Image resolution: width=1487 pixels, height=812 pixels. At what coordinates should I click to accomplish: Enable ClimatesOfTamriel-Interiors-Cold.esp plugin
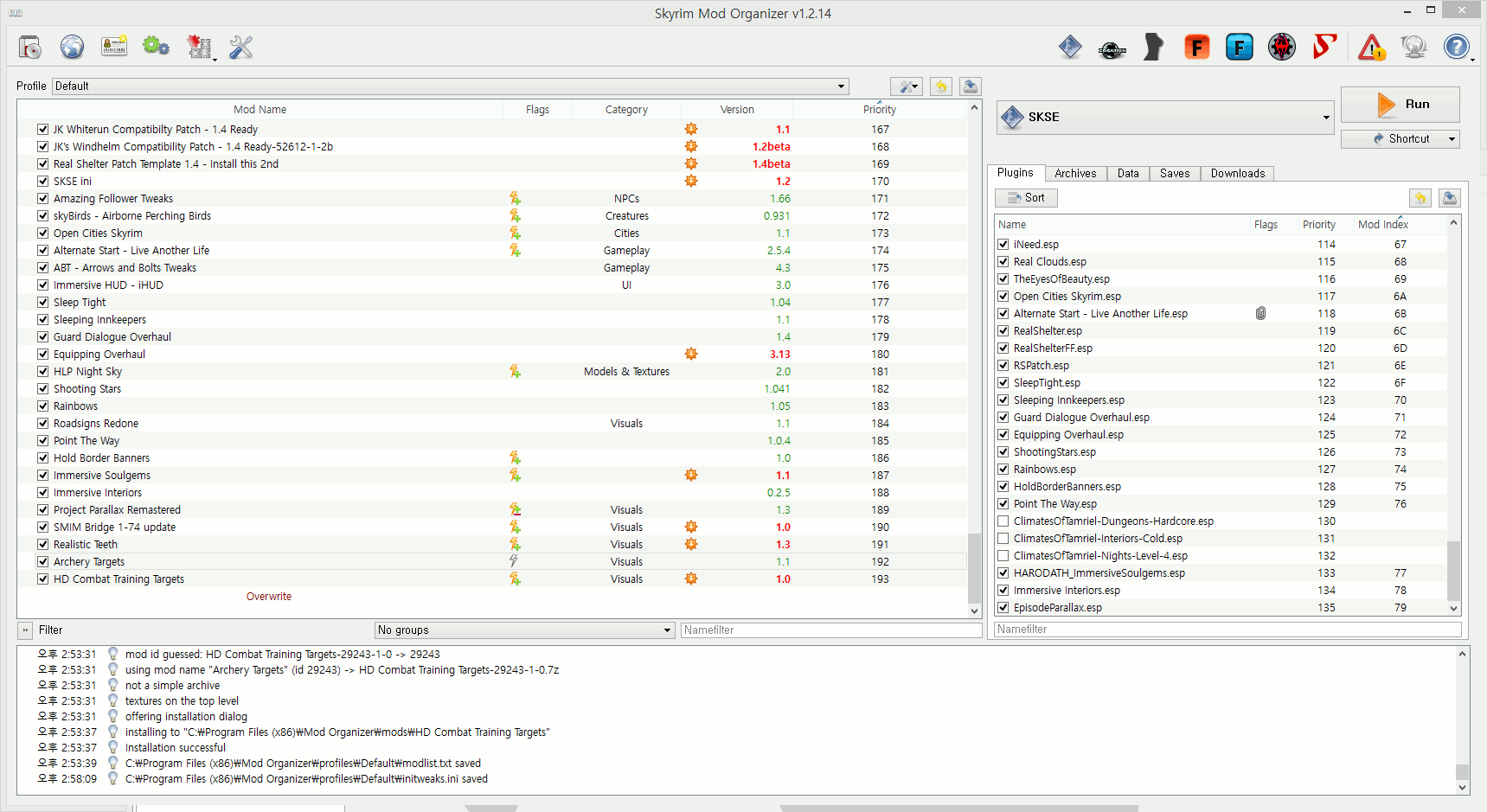pyautogui.click(x=1003, y=538)
